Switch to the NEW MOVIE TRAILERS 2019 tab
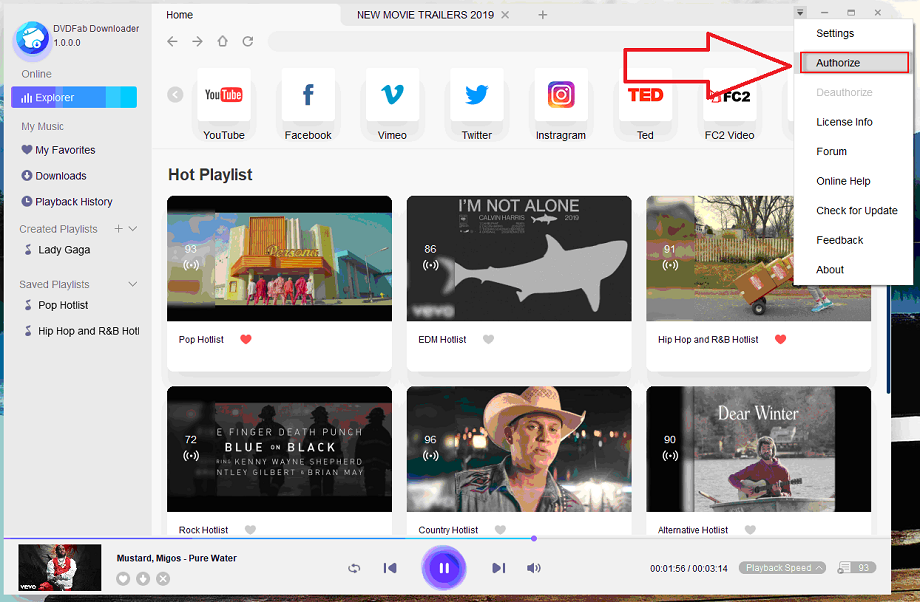Screen dimensions: 920x602 [425, 15]
